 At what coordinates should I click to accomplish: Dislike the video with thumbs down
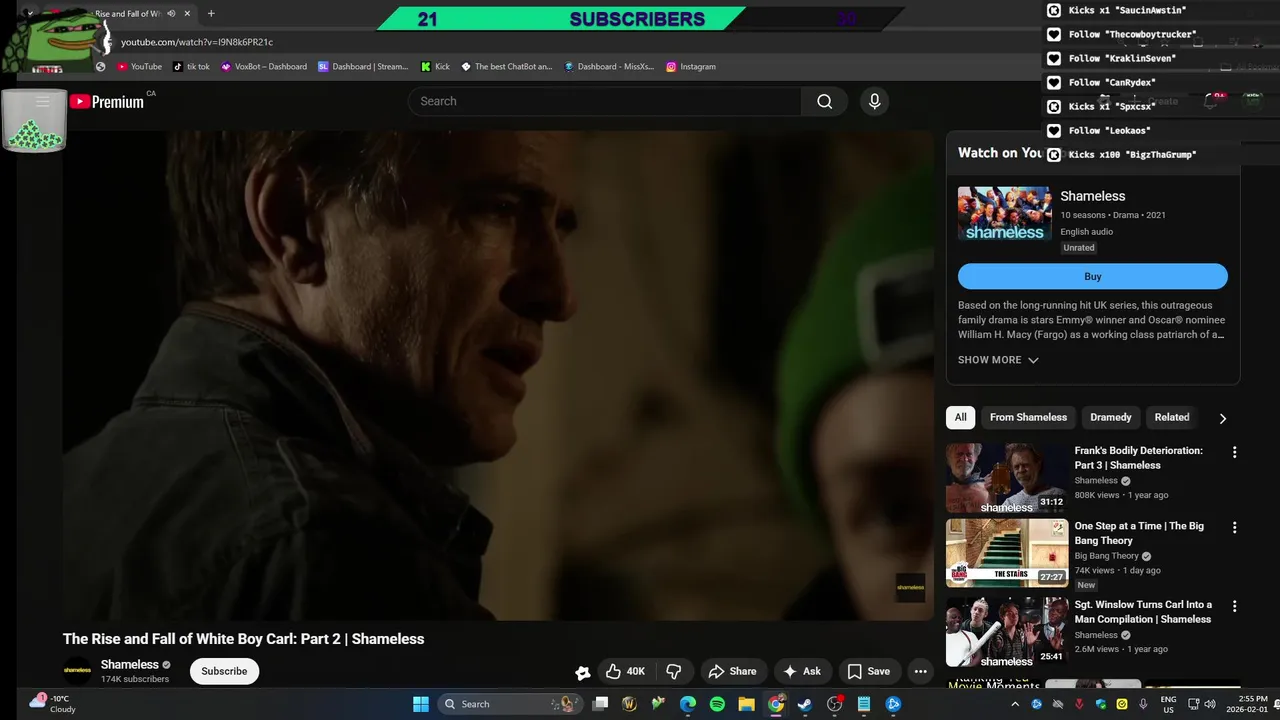(x=674, y=671)
